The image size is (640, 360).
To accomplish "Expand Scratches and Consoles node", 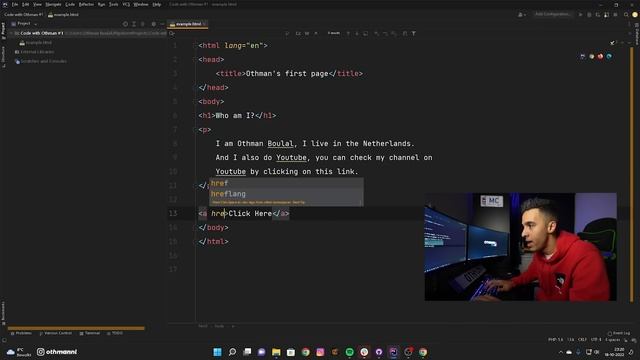I will click(12, 61).
